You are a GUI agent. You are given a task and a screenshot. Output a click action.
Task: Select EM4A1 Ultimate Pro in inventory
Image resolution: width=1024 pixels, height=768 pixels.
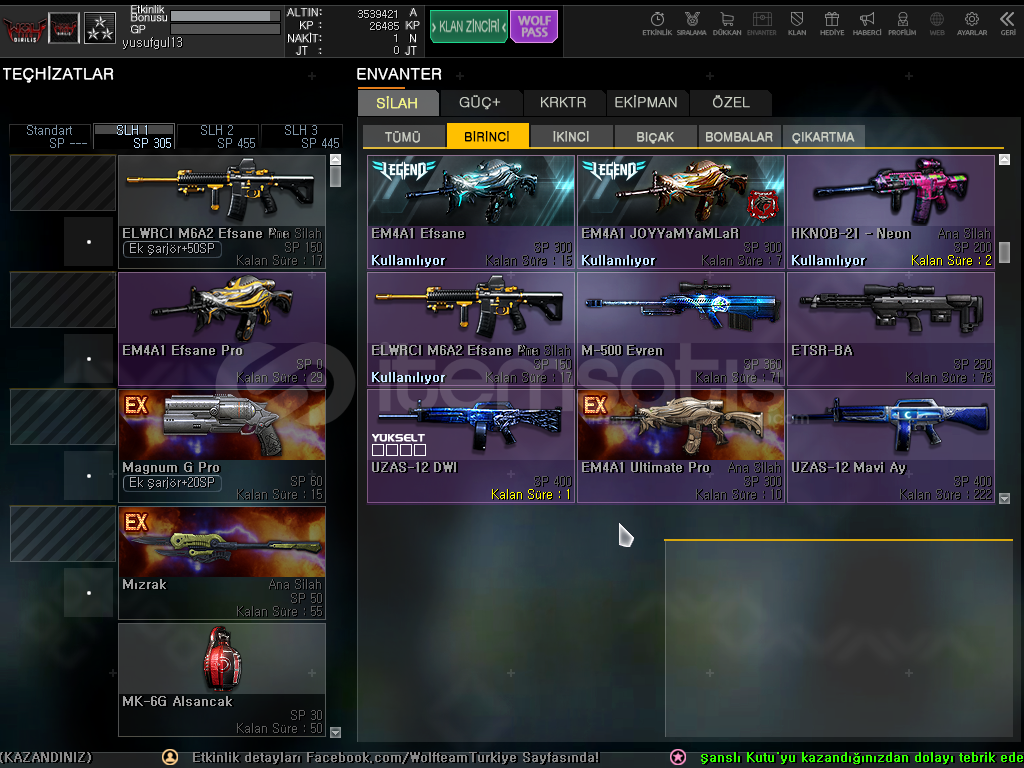point(680,445)
